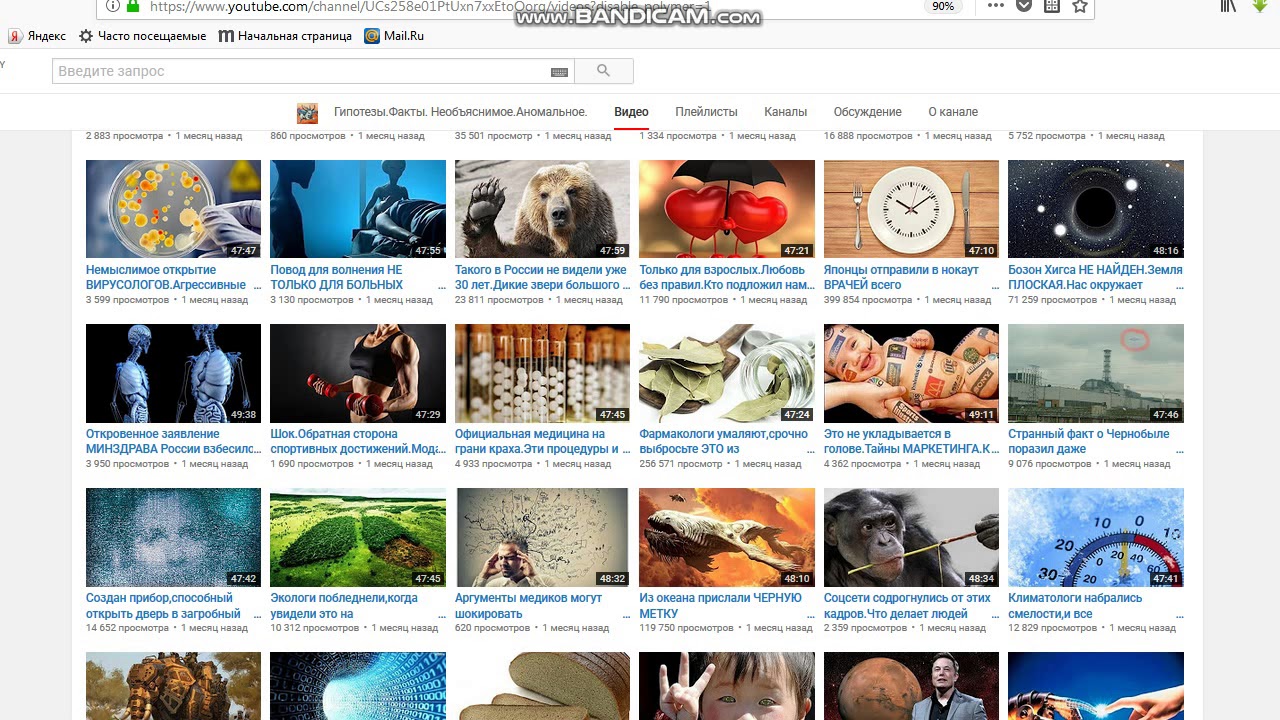The image size is (1280, 720).
Task: Open the sea monster video thumbnail
Action: [x=727, y=537]
